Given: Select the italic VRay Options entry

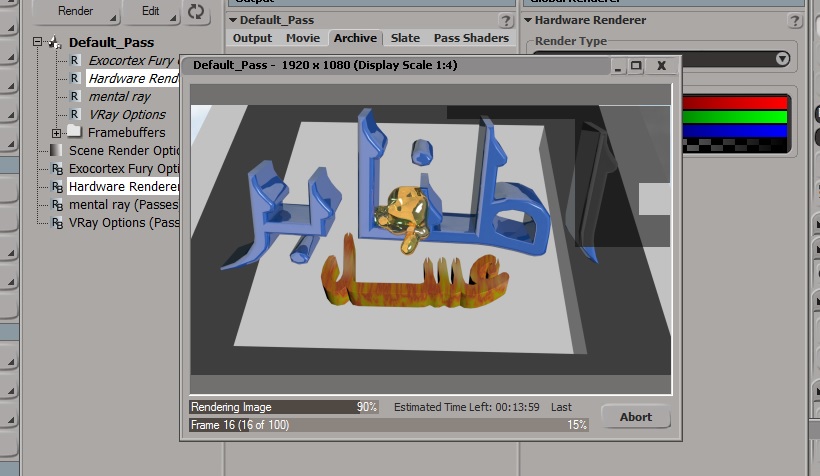Looking at the screenshot, I should (127, 115).
